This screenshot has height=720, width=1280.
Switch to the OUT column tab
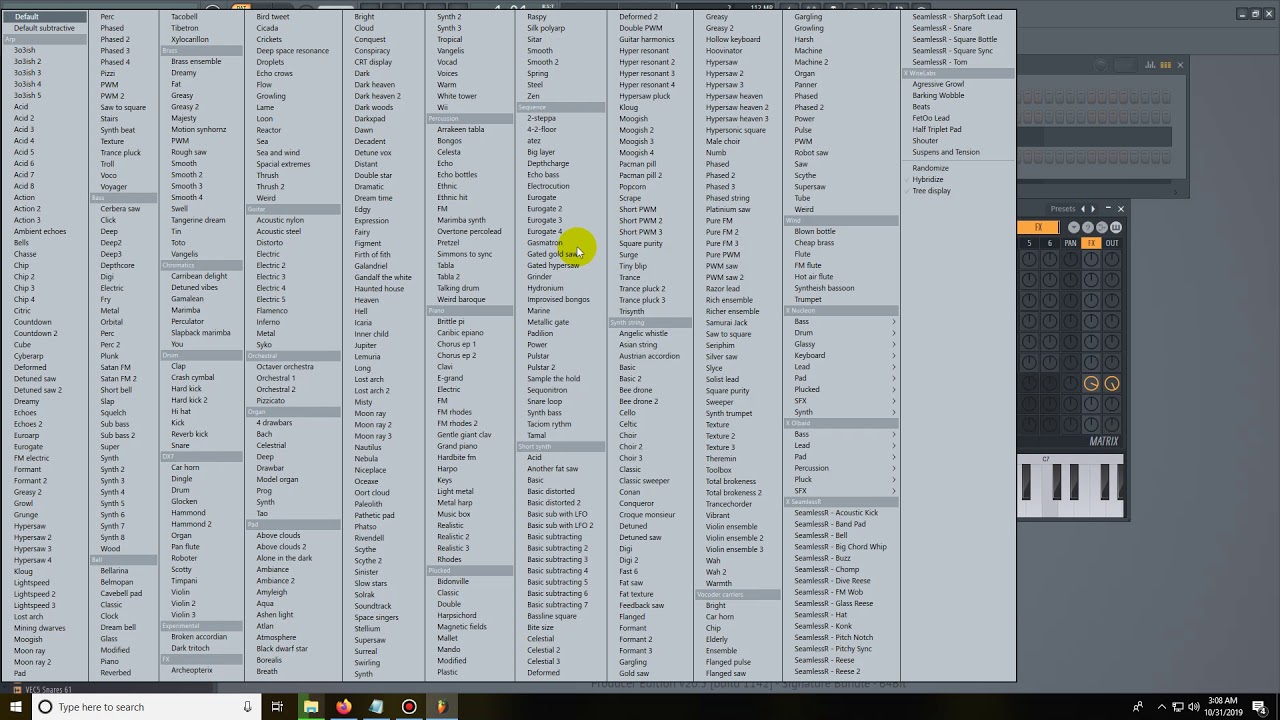coord(1112,243)
